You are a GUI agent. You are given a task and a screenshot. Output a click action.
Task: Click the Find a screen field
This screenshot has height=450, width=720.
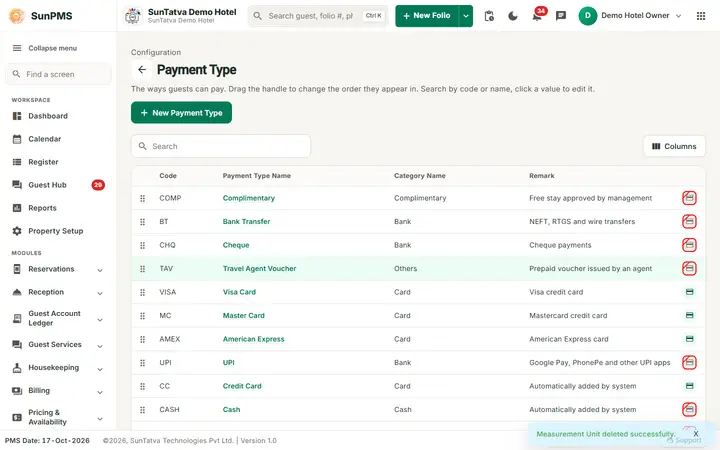pyautogui.click(x=58, y=74)
